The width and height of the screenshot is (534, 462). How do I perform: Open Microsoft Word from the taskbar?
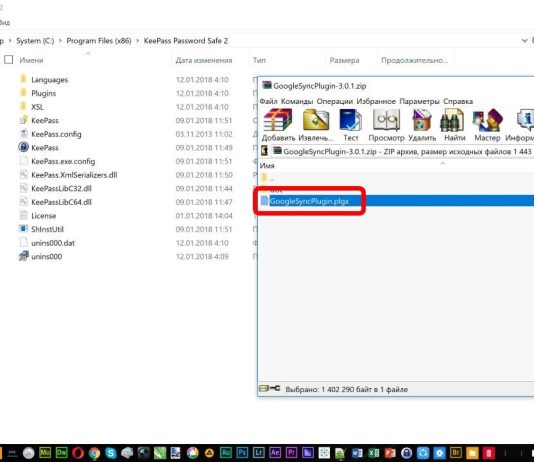pyautogui.click(x=357, y=453)
